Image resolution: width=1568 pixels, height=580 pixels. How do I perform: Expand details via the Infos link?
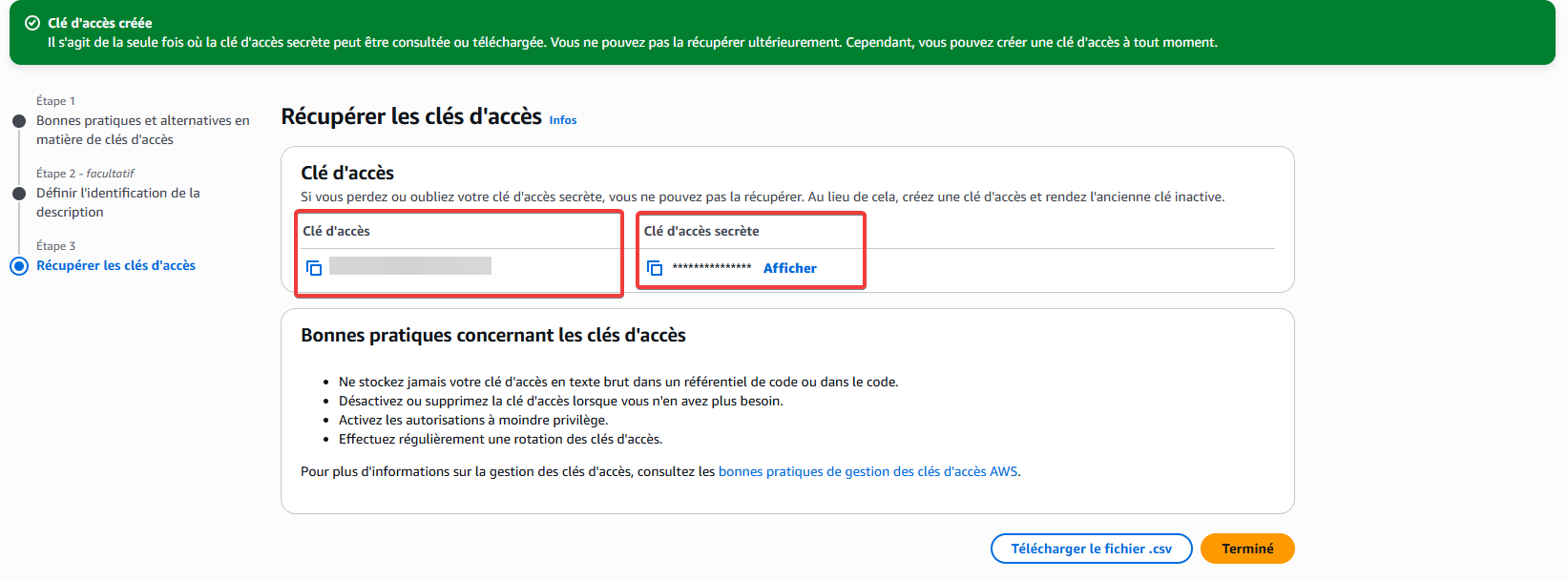click(562, 119)
